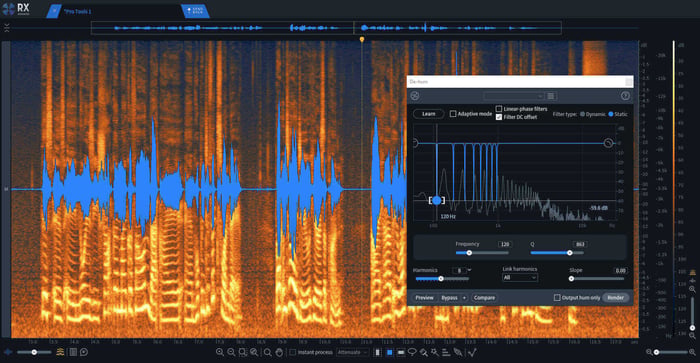Screen dimensions: 700x363
Task: Enable the Linear-phase filters checkbox
Action: coord(499,109)
